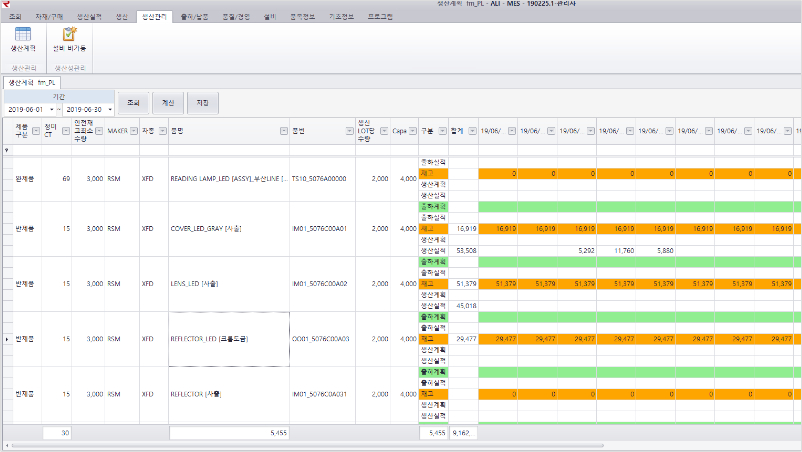
Task: Expand the start date 2019-06-01 dropdown
Action: (52, 109)
